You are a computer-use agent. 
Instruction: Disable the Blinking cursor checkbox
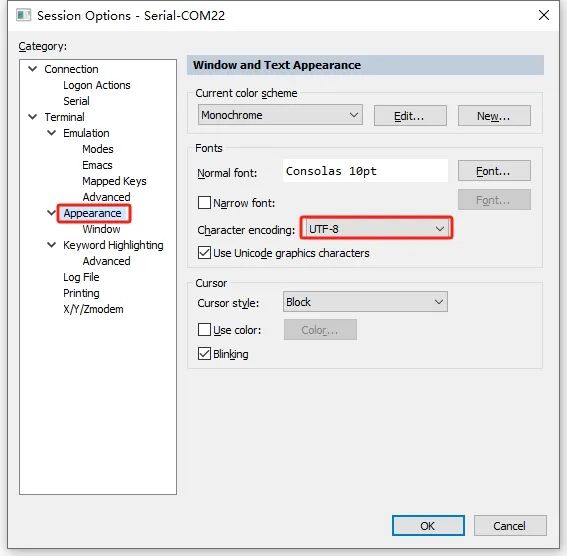pos(204,354)
